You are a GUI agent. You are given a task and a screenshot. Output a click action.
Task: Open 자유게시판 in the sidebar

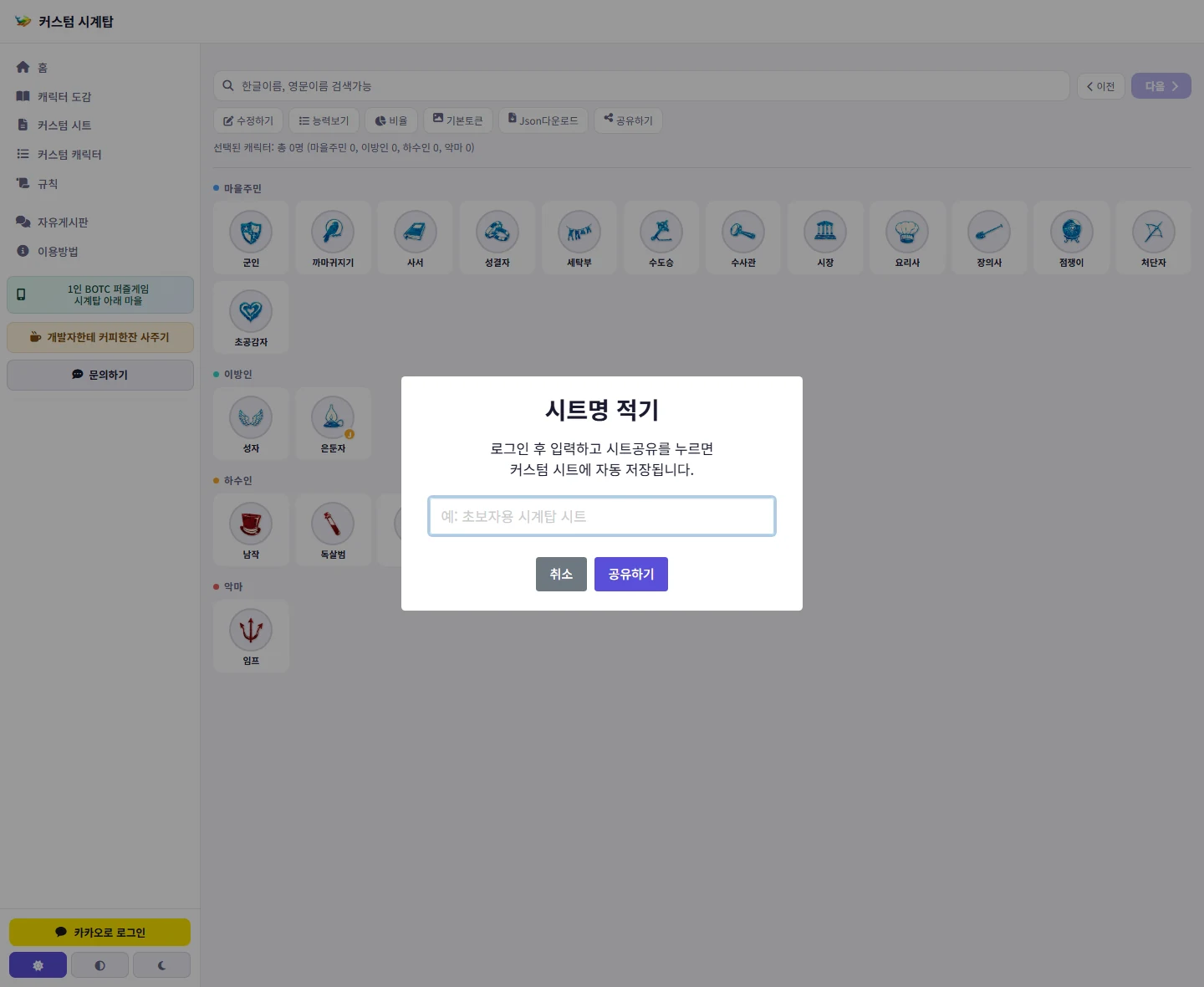(100, 222)
